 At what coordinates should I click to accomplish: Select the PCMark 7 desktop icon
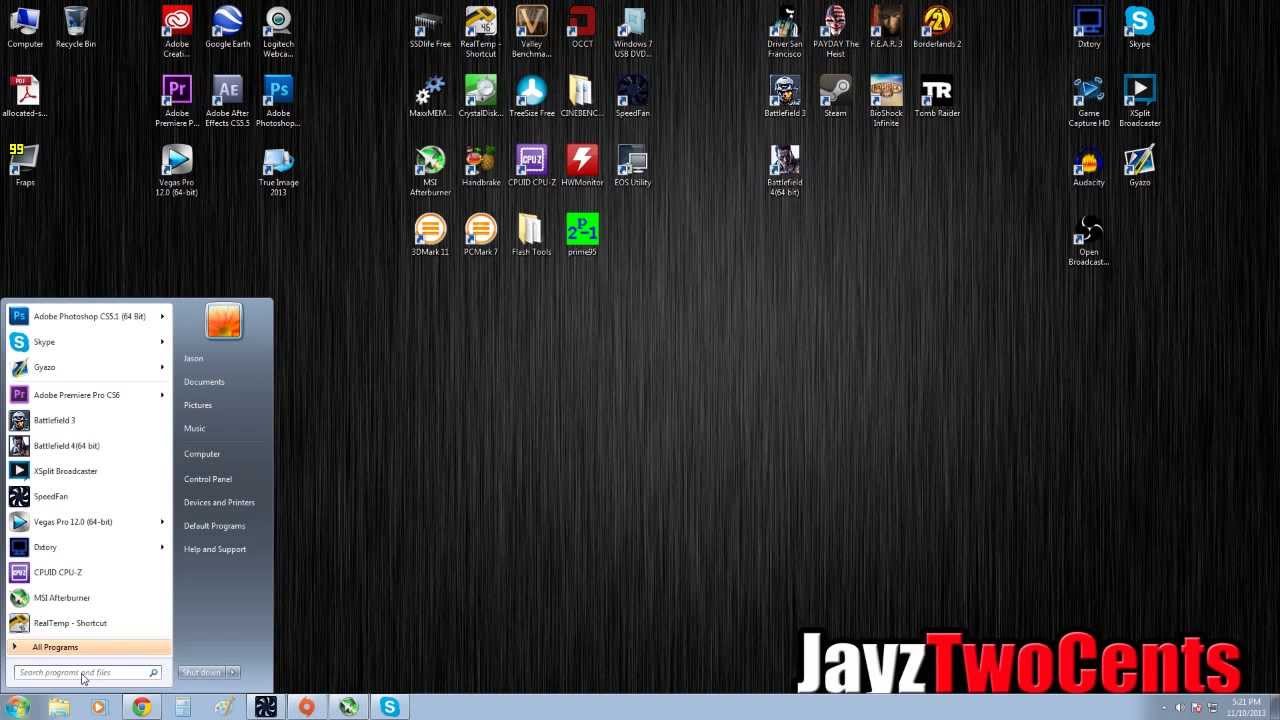click(481, 234)
